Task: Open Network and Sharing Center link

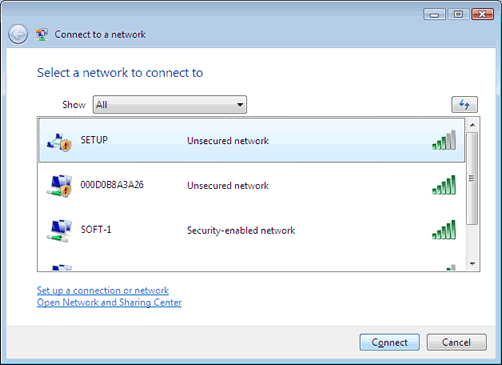Action: pos(109,302)
